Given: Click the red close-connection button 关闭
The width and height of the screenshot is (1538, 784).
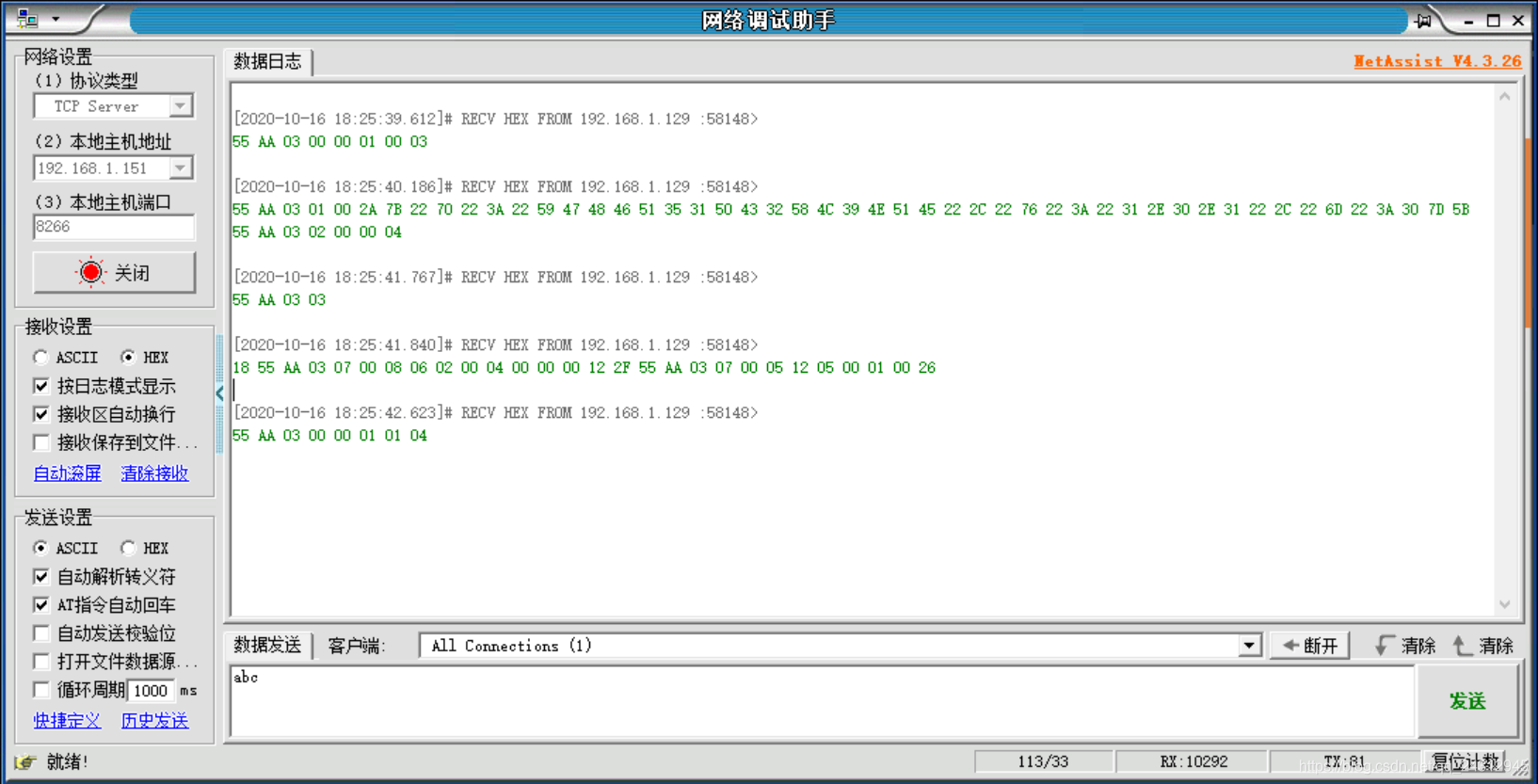Looking at the screenshot, I should tap(114, 273).
